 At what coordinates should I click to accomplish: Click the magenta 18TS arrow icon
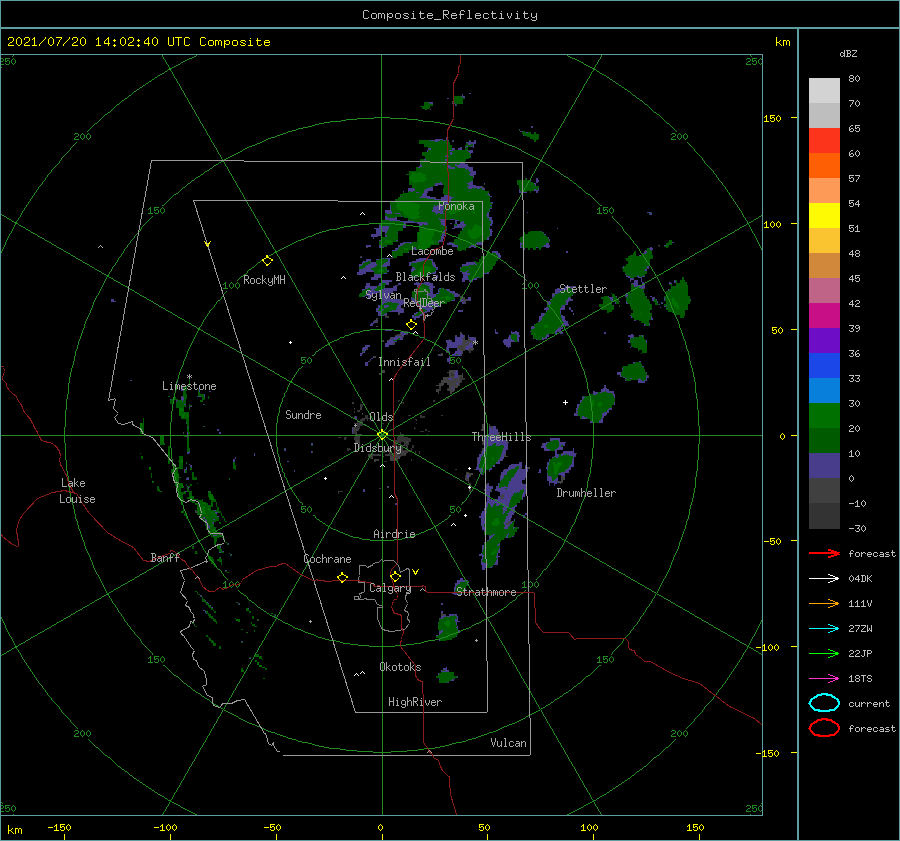point(824,679)
